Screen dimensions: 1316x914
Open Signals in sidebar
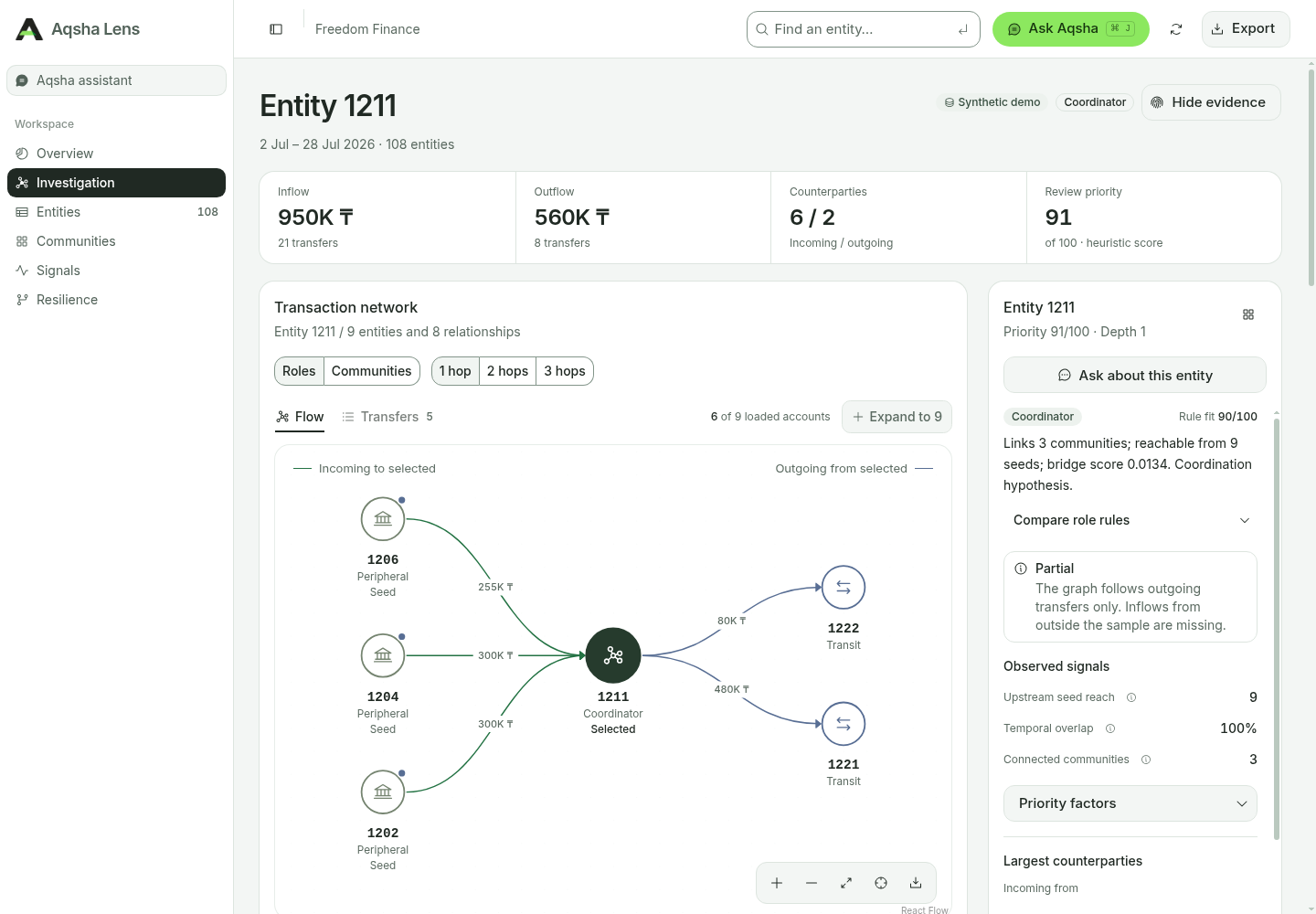[116, 271]
